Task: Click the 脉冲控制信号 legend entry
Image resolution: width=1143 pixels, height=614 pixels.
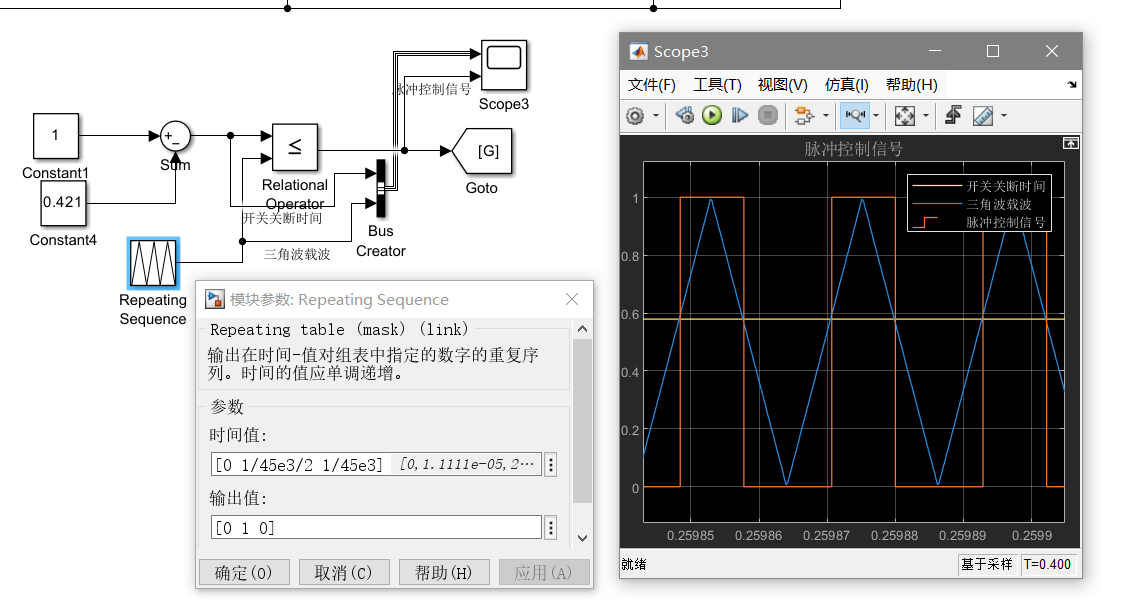Action: (x=979, y=222)
